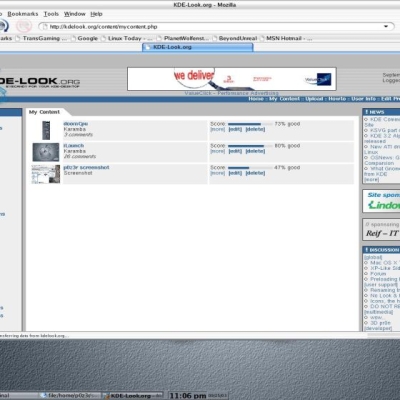Click [edit] for the iLaunch entry

click(x=235, y=151)
